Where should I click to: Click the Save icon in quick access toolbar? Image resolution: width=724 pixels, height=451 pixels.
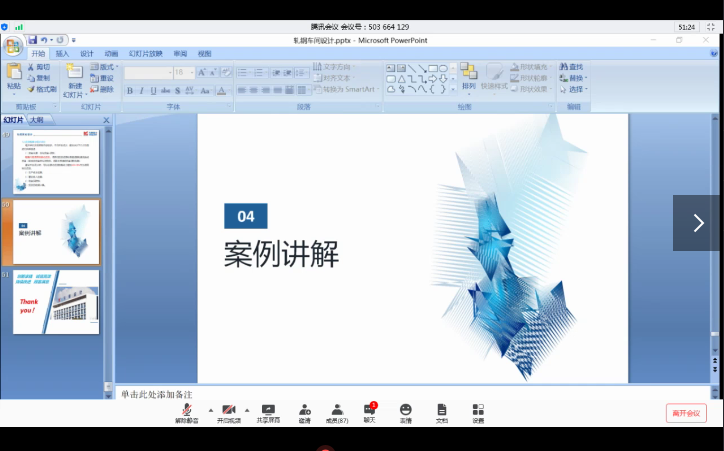[x=33, y=40]
